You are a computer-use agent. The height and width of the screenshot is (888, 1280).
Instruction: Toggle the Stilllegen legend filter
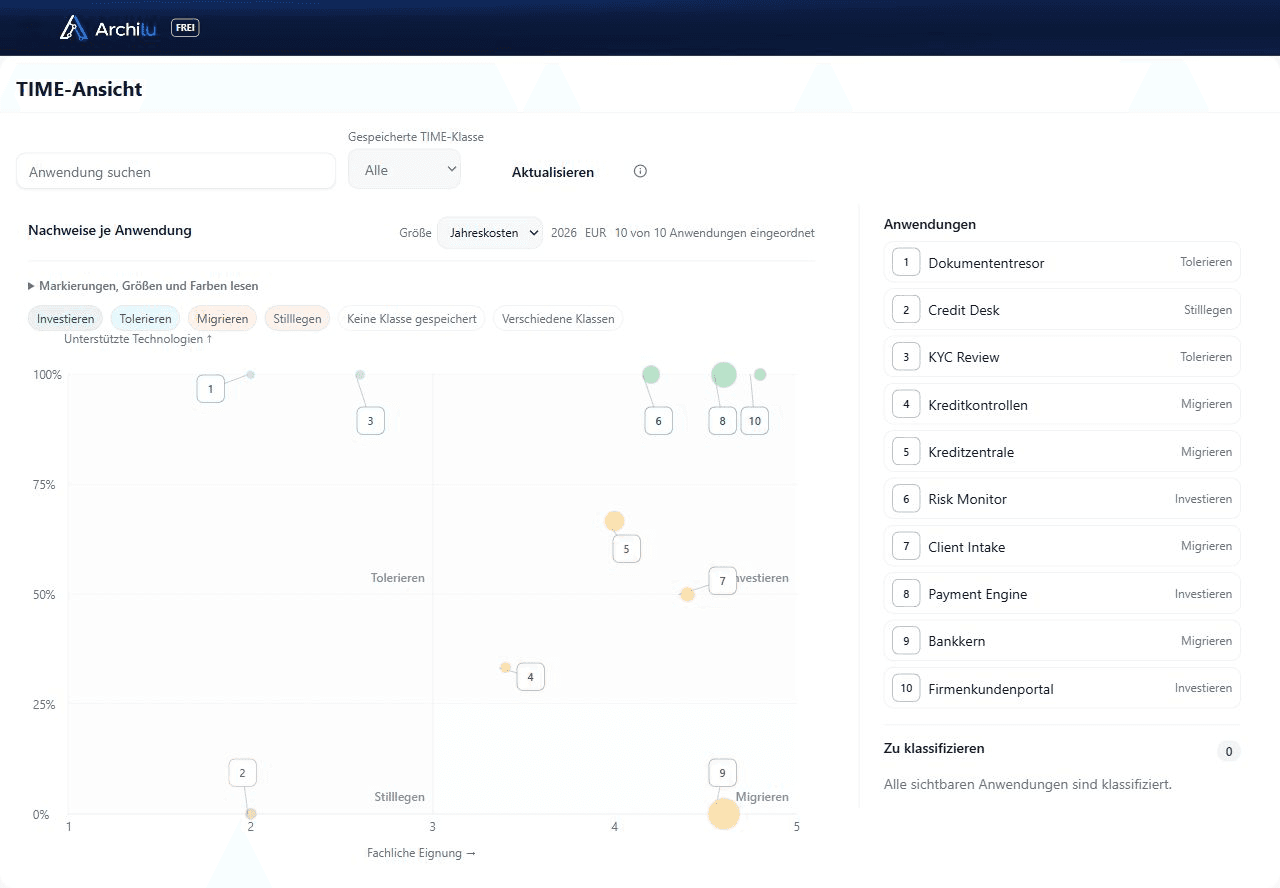tap(297, 319)
